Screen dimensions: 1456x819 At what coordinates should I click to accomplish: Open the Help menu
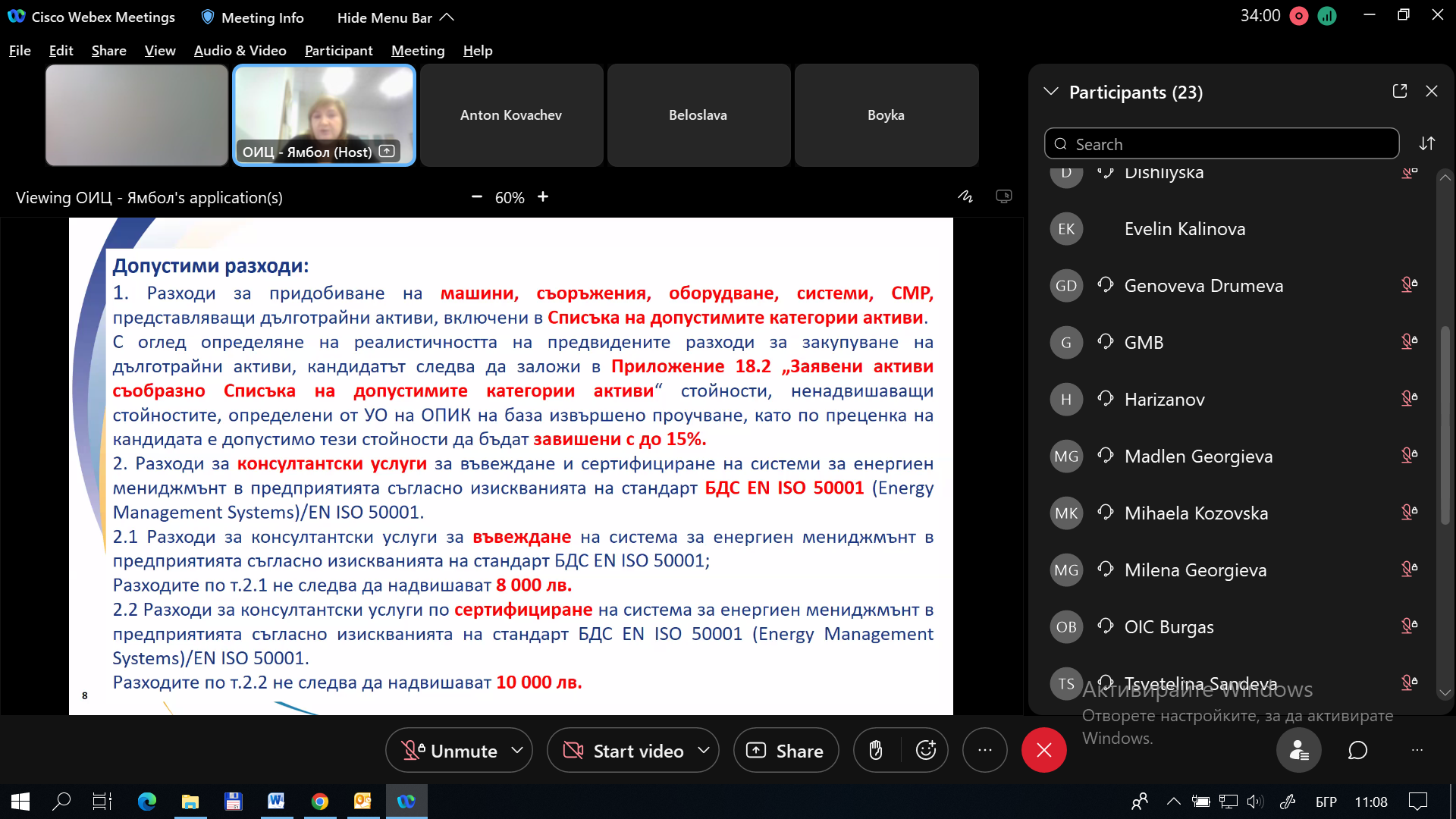(478, 50)
